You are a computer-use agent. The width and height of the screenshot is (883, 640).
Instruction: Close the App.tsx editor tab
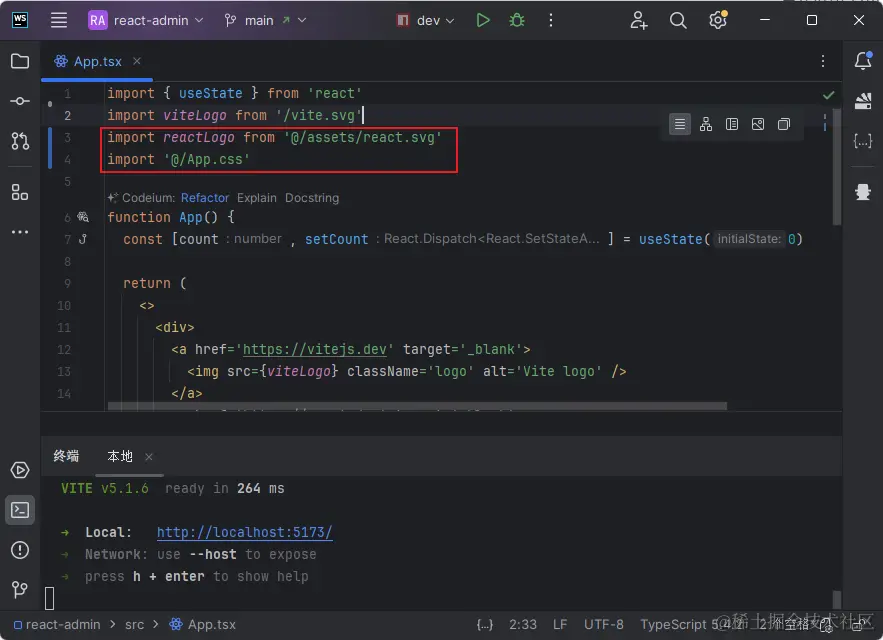[x=137, y=61]
